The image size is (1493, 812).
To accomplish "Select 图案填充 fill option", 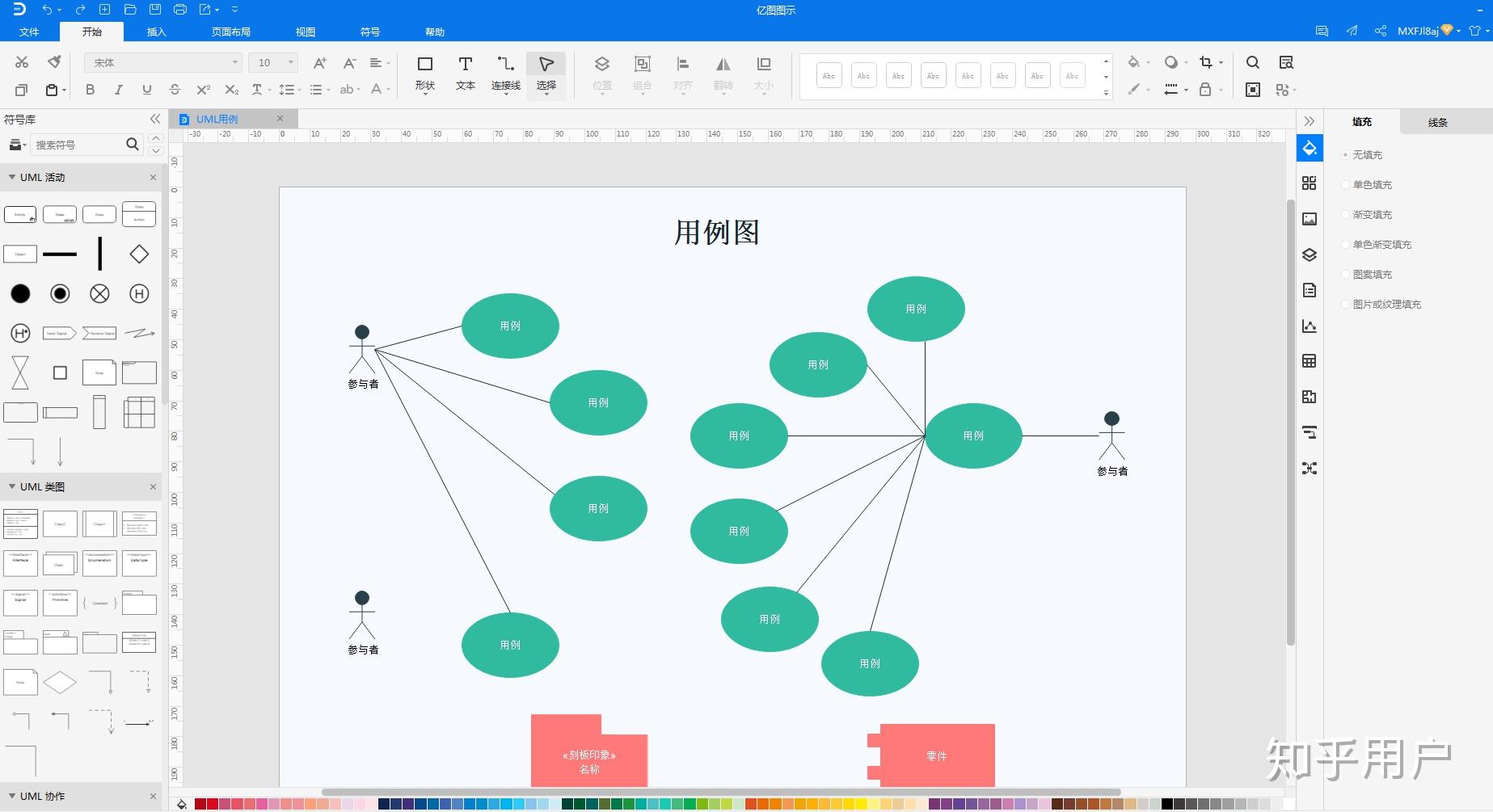I will pos(1368,274).
